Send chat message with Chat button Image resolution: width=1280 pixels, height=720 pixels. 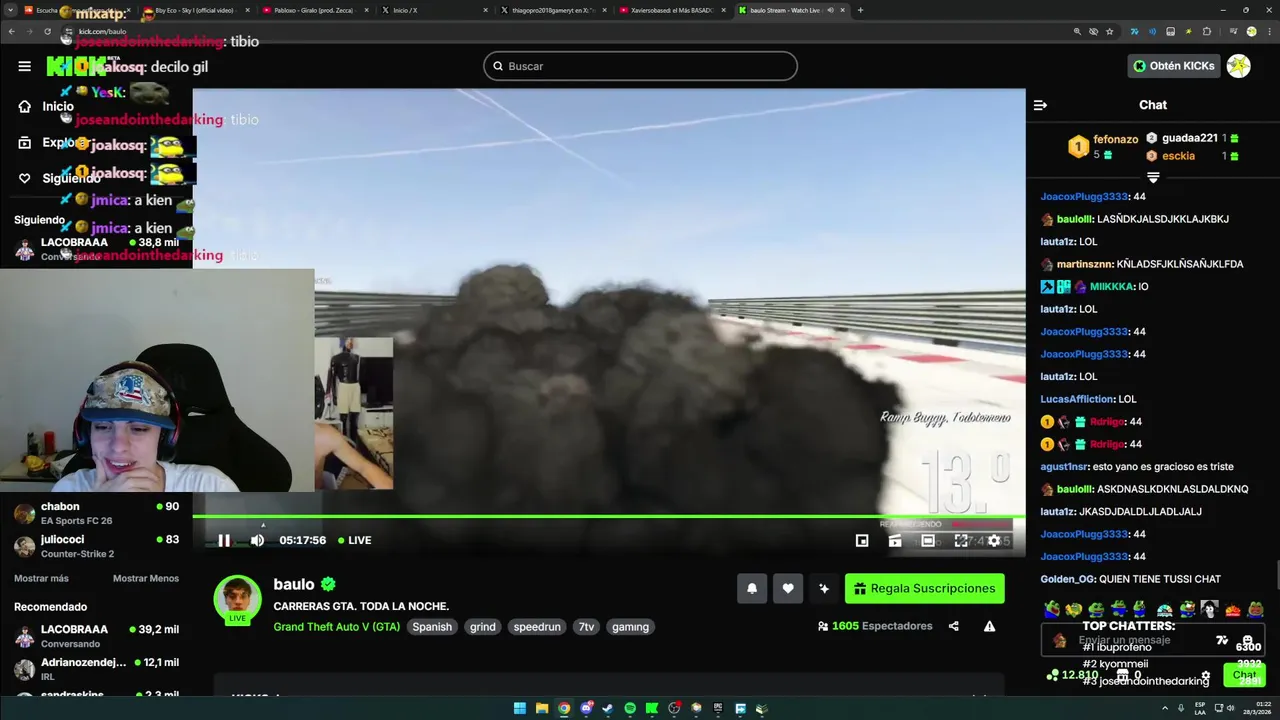click(1244, 675)
